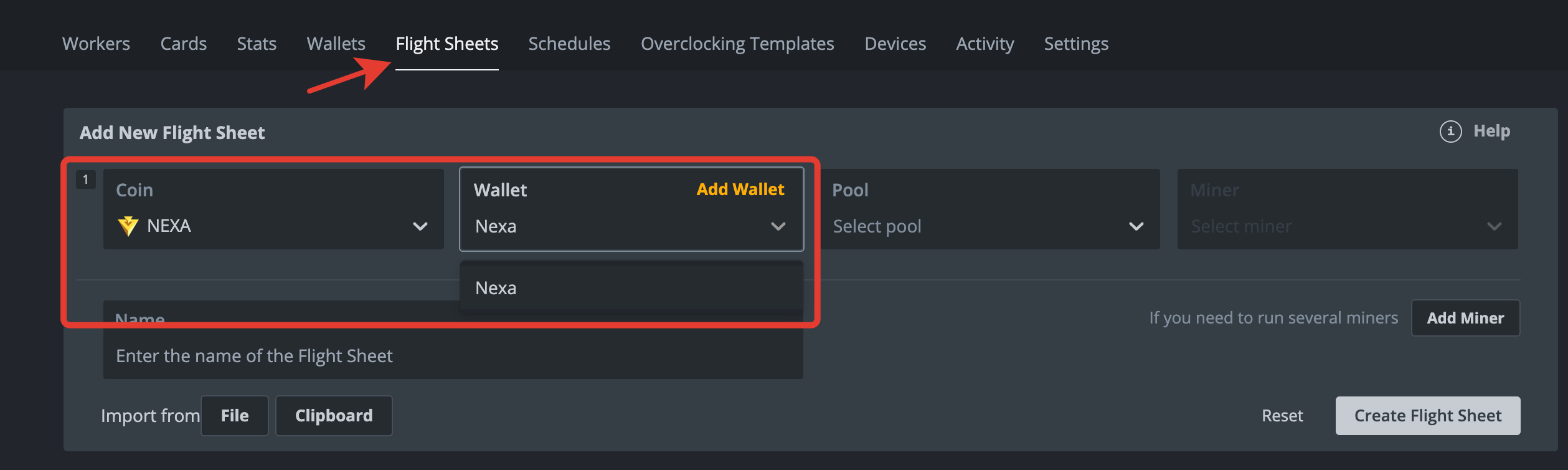Switch to the Devices tab

pyautogui.click(x=895, y=44)
